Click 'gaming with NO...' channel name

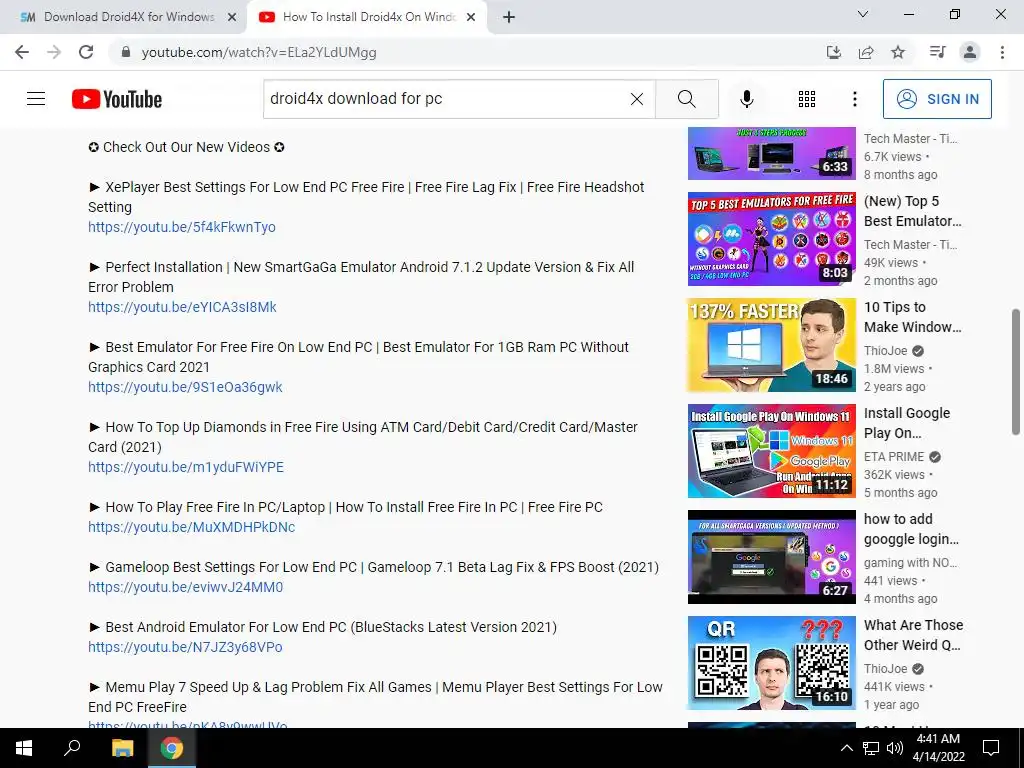click(x=910, y=562)
